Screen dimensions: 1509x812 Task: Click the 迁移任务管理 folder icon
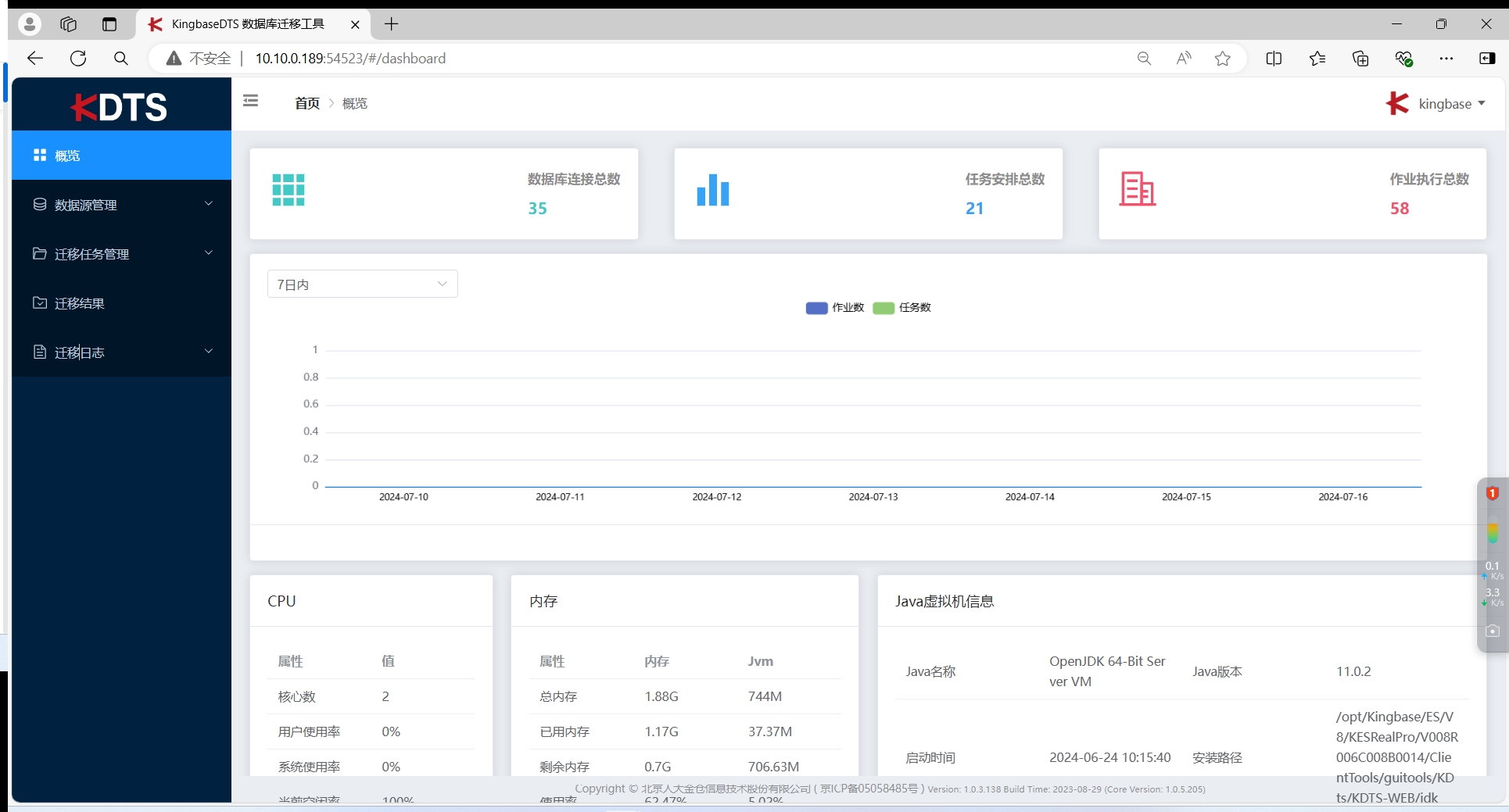pyautogui.click(x=40, y=253)
